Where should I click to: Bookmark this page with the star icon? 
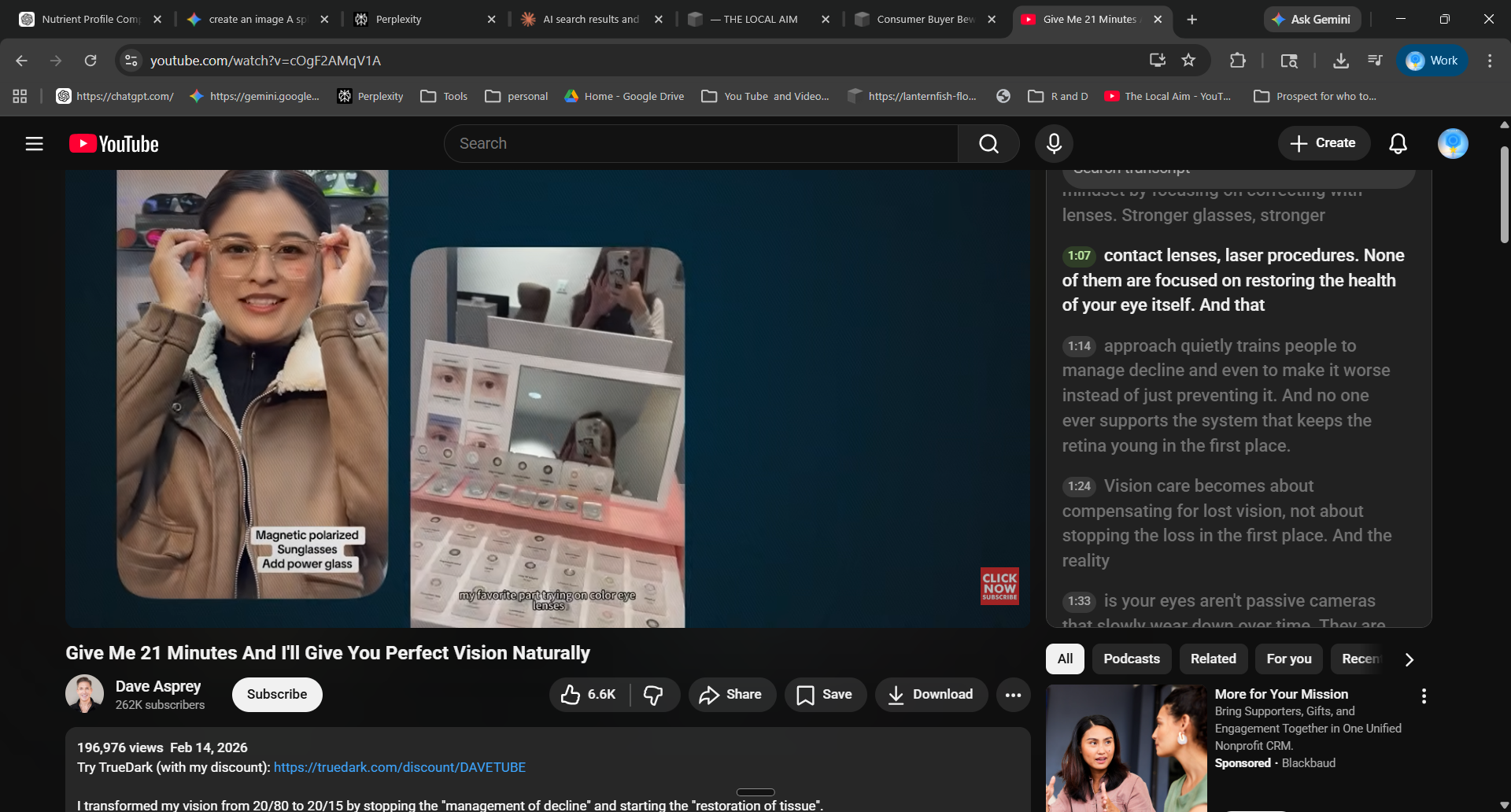[x=1188, y=61]
